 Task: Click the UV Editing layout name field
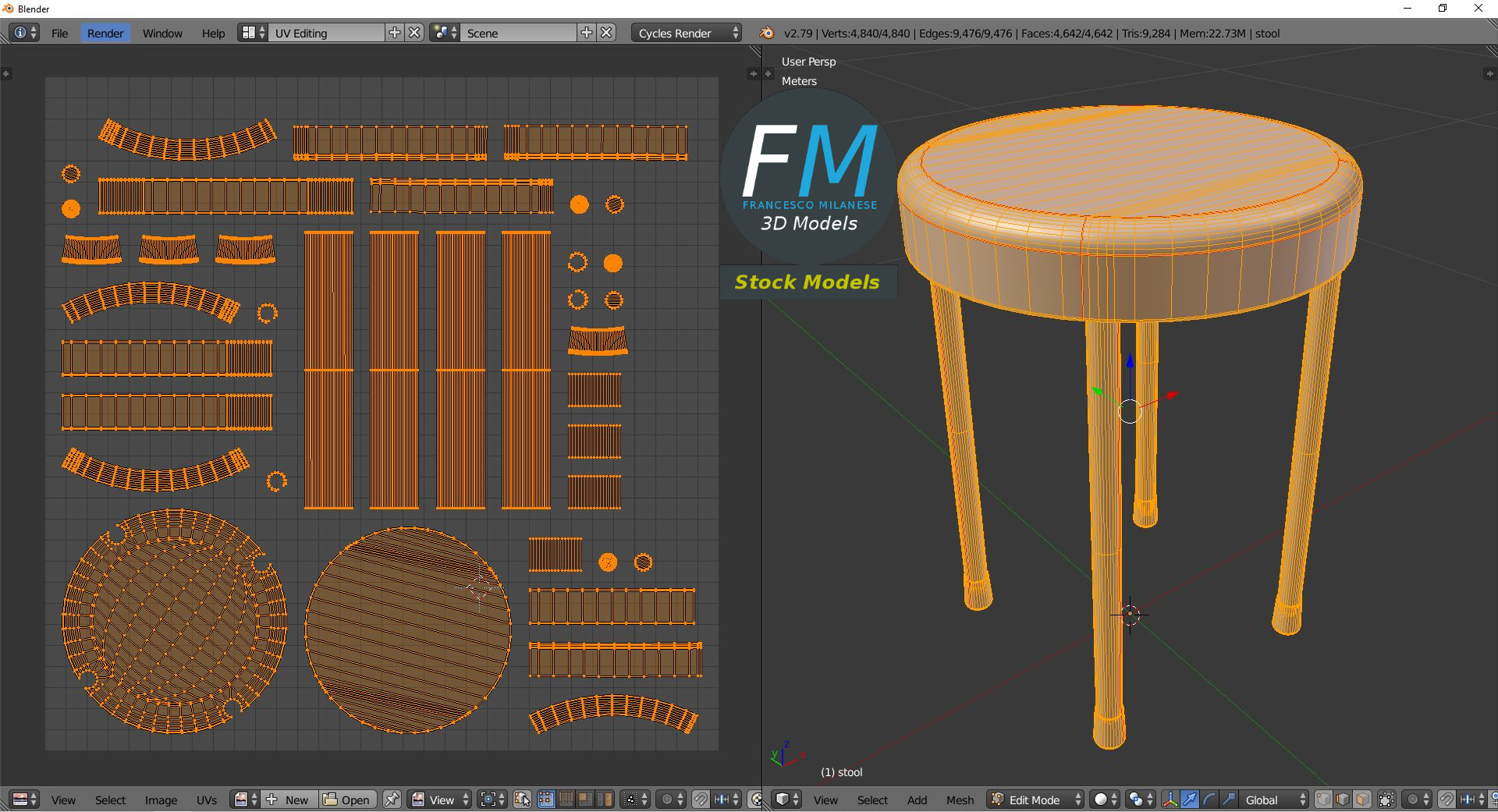(327, 33)
